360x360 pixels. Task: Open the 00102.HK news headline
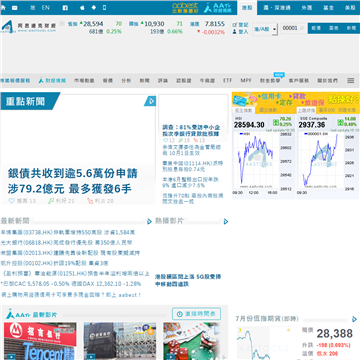point(54,263)
